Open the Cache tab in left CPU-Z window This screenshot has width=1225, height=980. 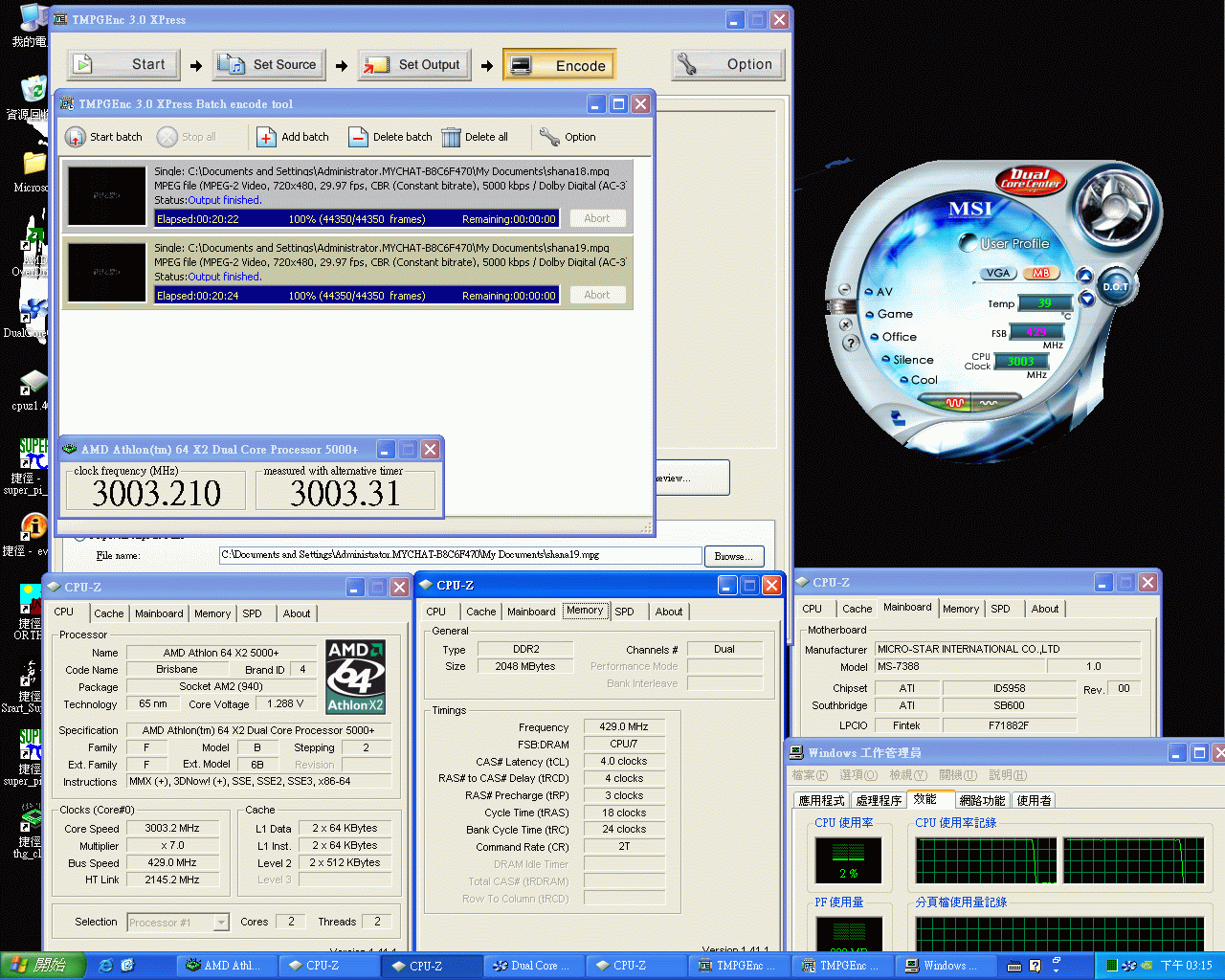108,613
